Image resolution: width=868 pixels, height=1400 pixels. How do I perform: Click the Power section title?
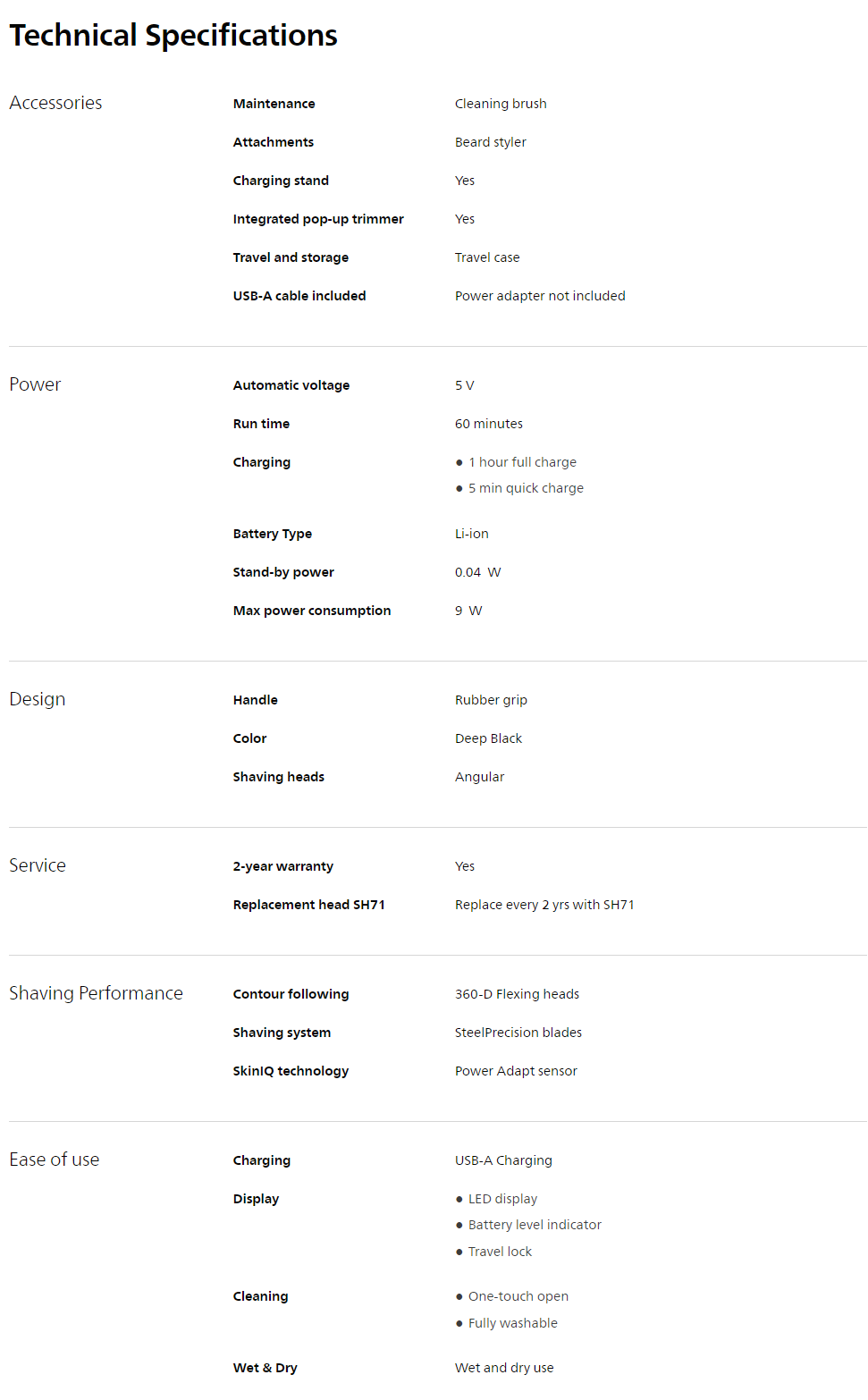point(35,384)
